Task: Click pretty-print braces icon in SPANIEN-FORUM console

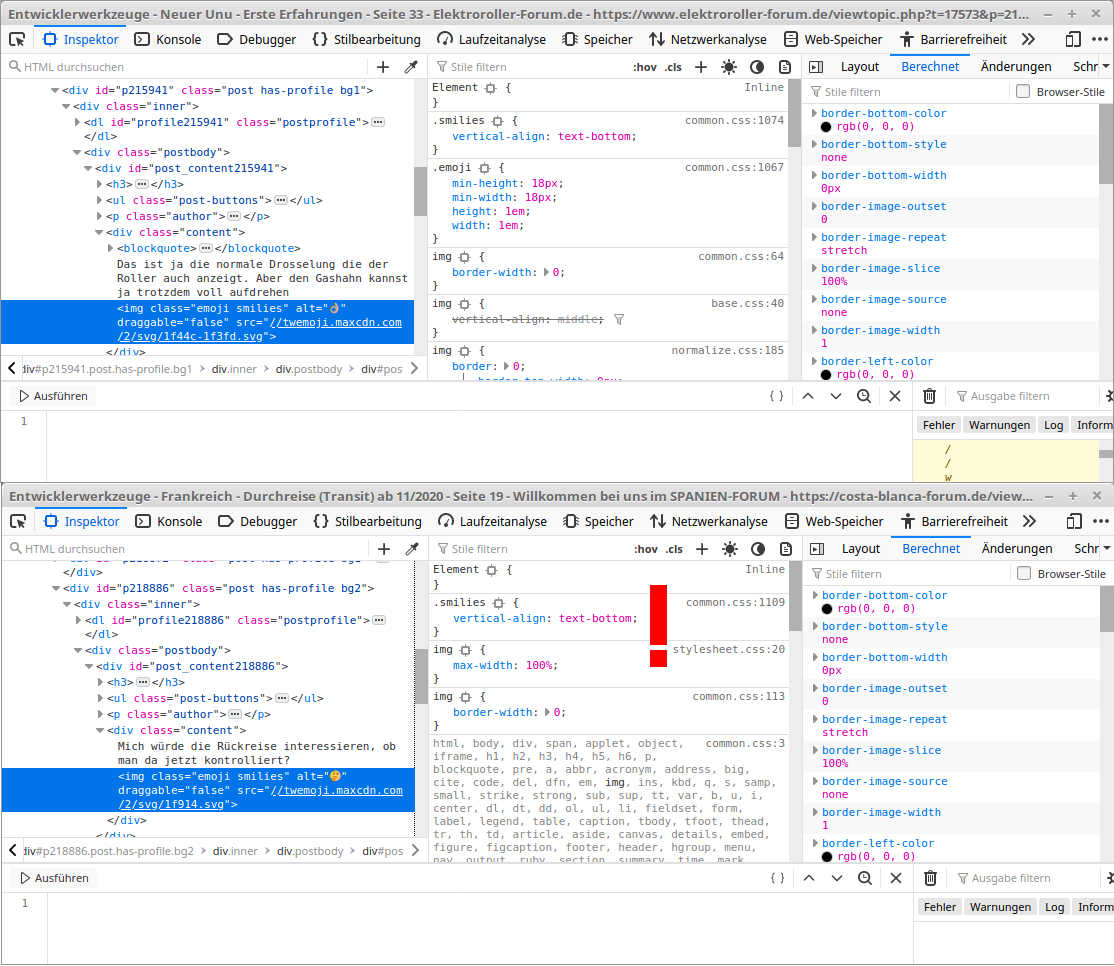Action: 777,878
